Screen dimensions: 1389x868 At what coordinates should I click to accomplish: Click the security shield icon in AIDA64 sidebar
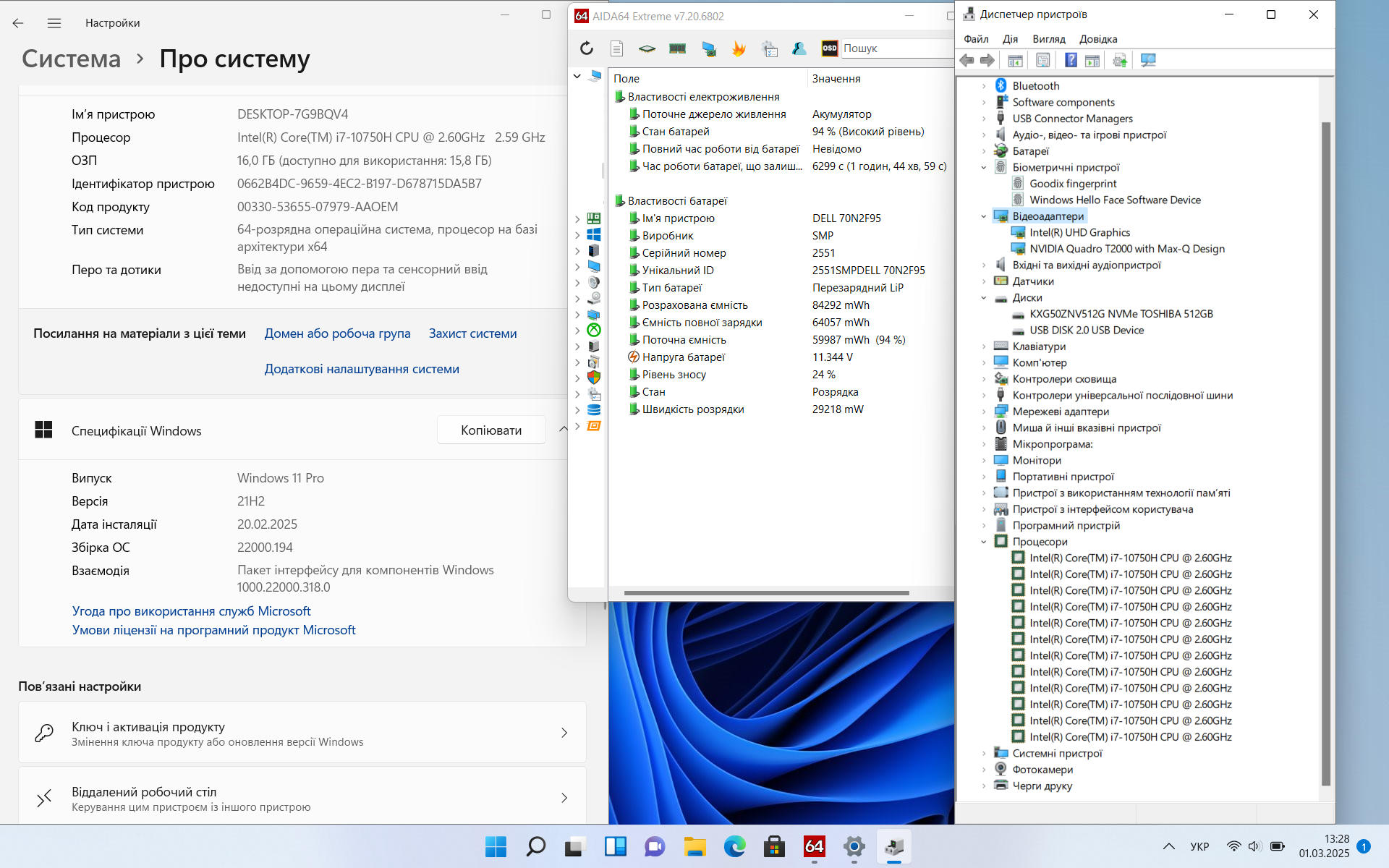click(594, 378)
